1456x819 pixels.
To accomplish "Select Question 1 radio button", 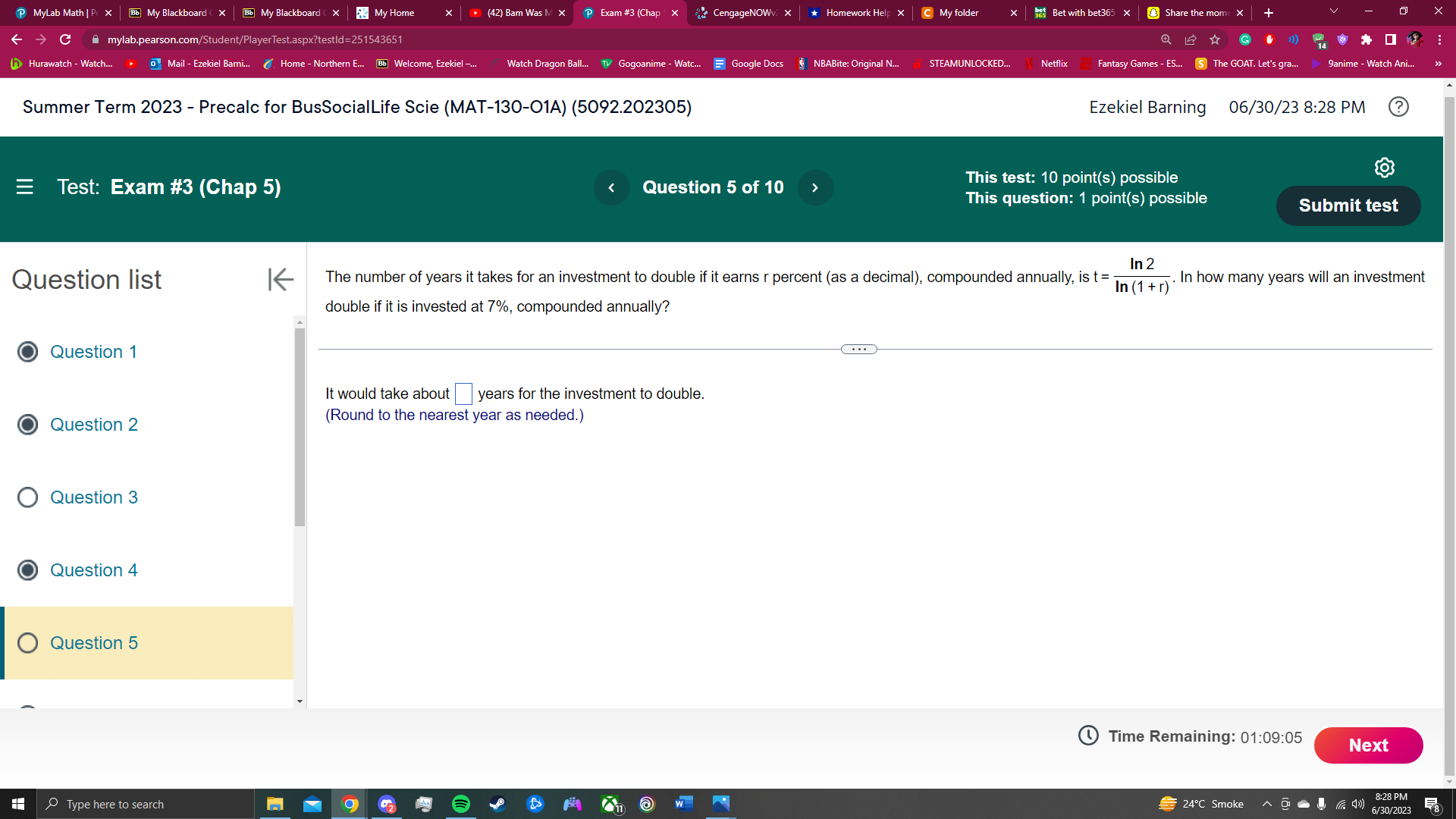I will coord(28,352).
